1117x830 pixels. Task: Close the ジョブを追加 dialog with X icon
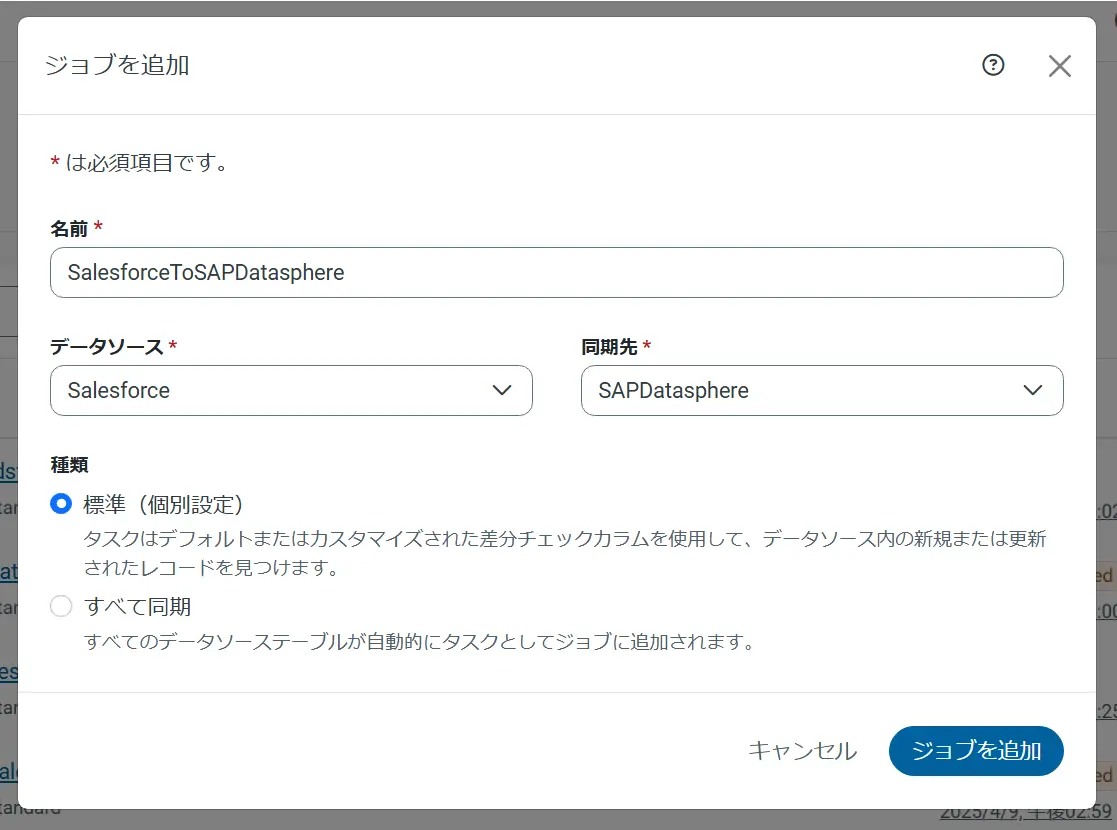(x=1059, y=66)
